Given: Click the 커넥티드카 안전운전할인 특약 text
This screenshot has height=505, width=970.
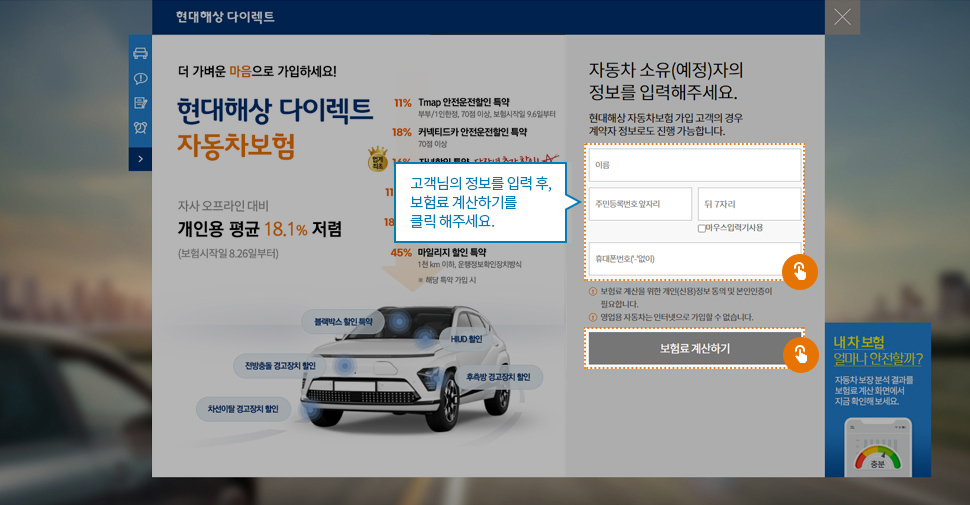Looking at the screenshot, I should pos(473,132).
